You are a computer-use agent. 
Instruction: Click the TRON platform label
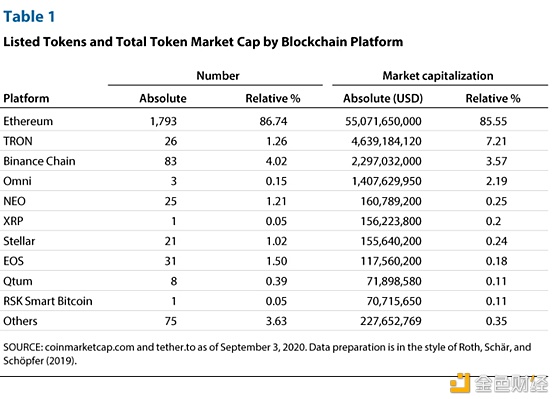click(18, 141)
